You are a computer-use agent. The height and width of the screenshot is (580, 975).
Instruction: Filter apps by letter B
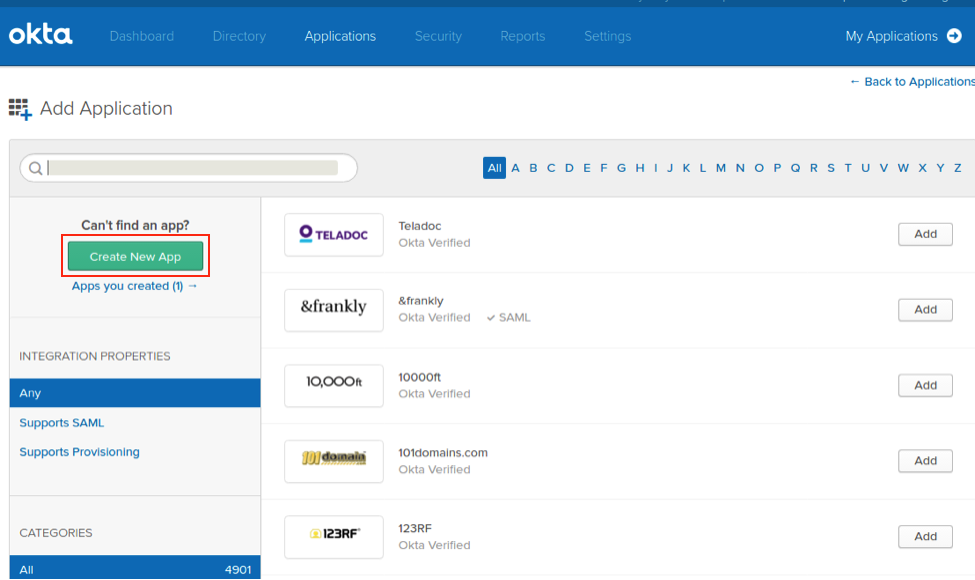(x=533, y=168)
